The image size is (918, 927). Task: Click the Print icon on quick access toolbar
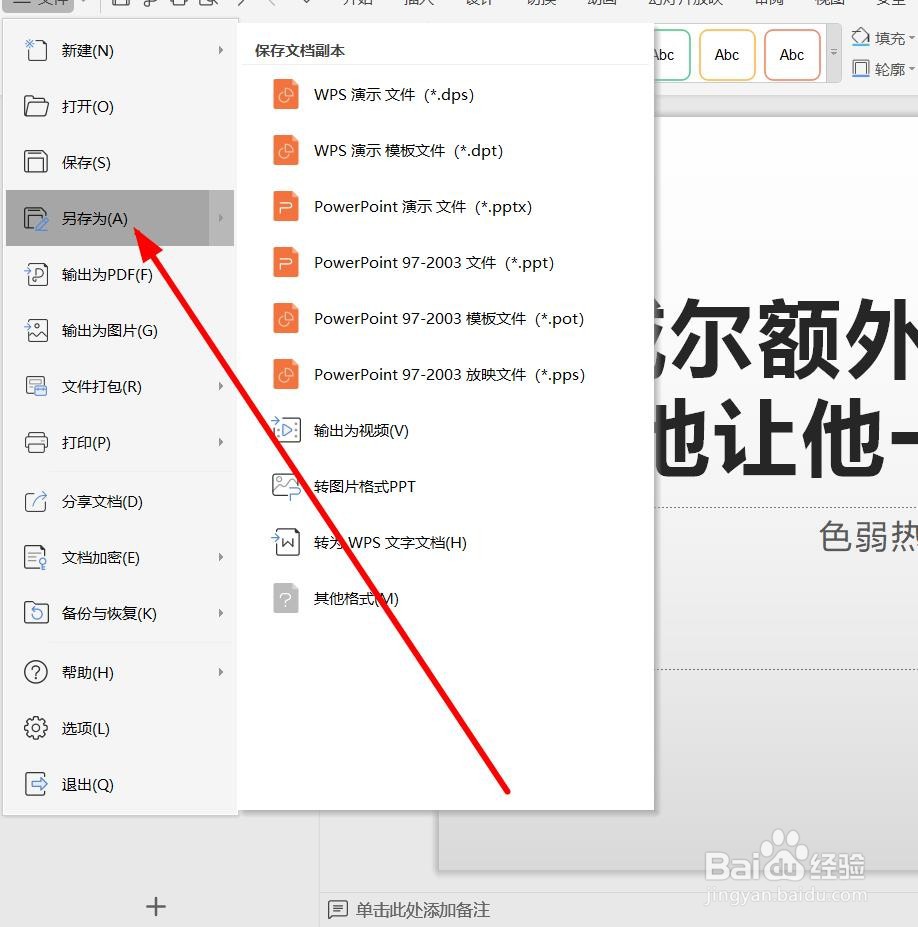pos(180,4)
